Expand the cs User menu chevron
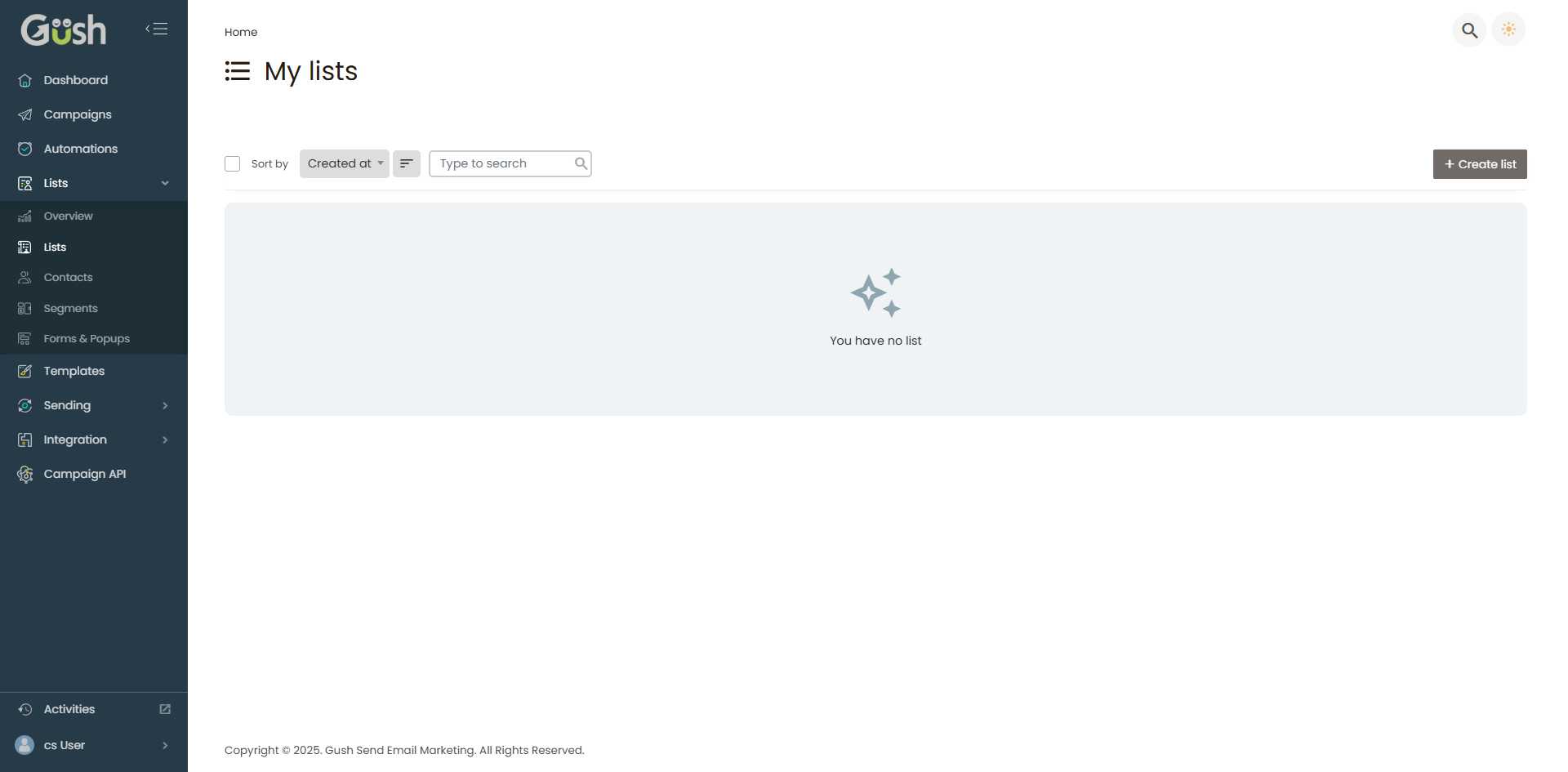This screenshot has height=772, width=1568. pyautogui.click(x=165, y=745)
